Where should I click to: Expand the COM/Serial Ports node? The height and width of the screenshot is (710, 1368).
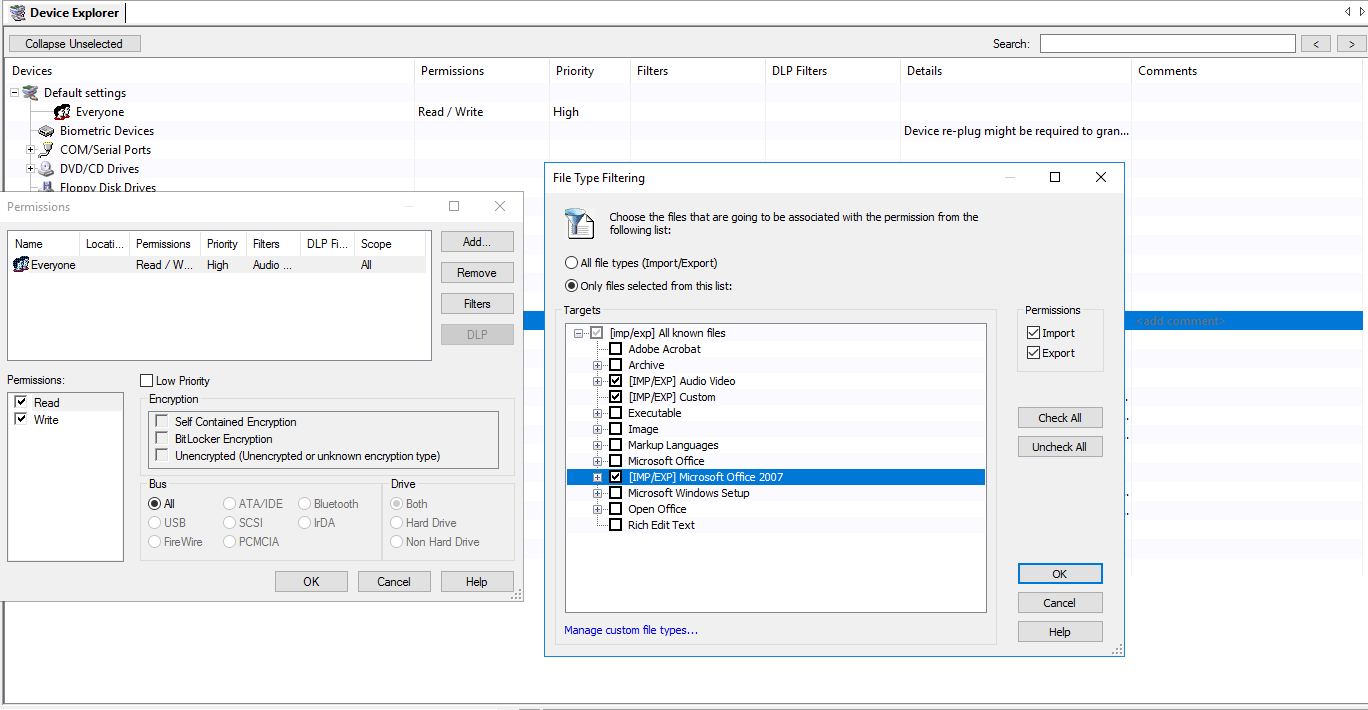point(29,150)
